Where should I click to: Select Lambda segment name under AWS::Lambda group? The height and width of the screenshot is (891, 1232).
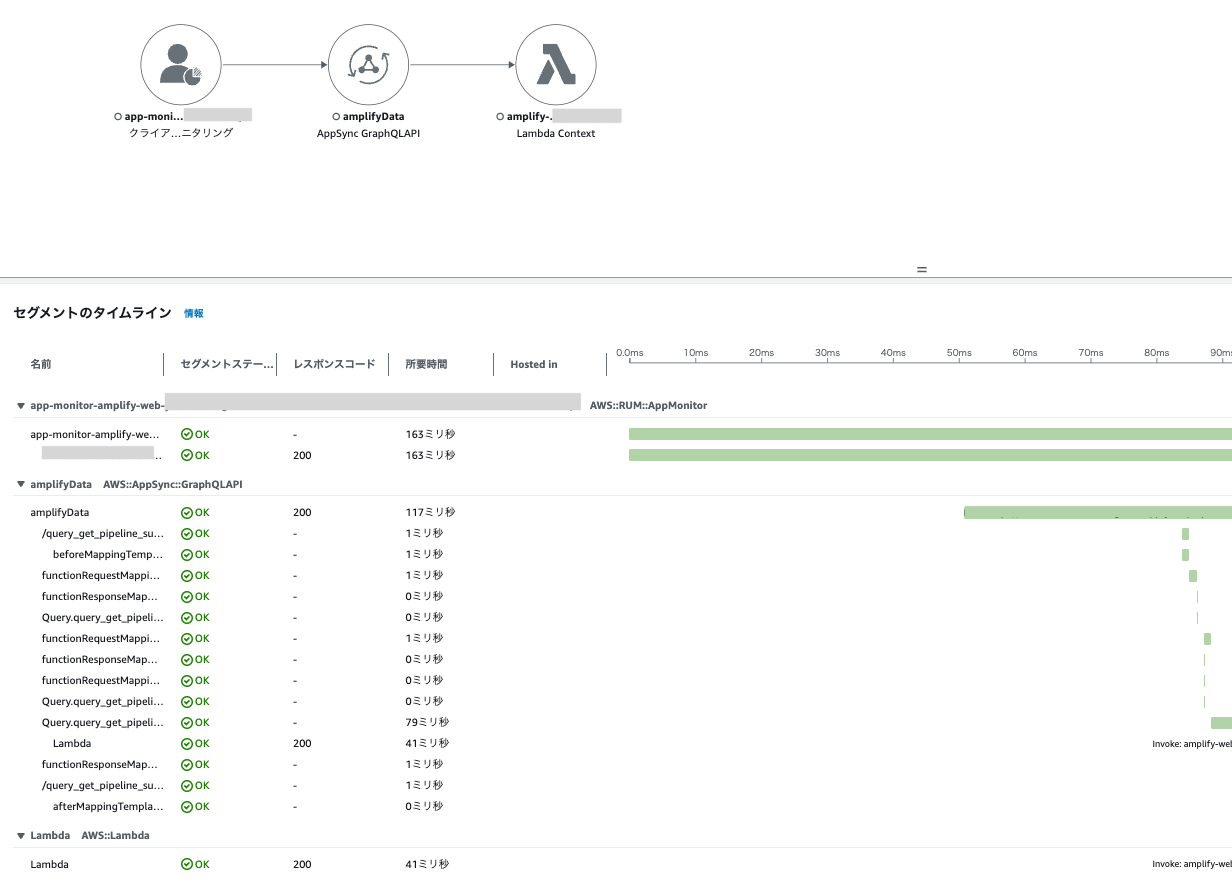[50, 864]
